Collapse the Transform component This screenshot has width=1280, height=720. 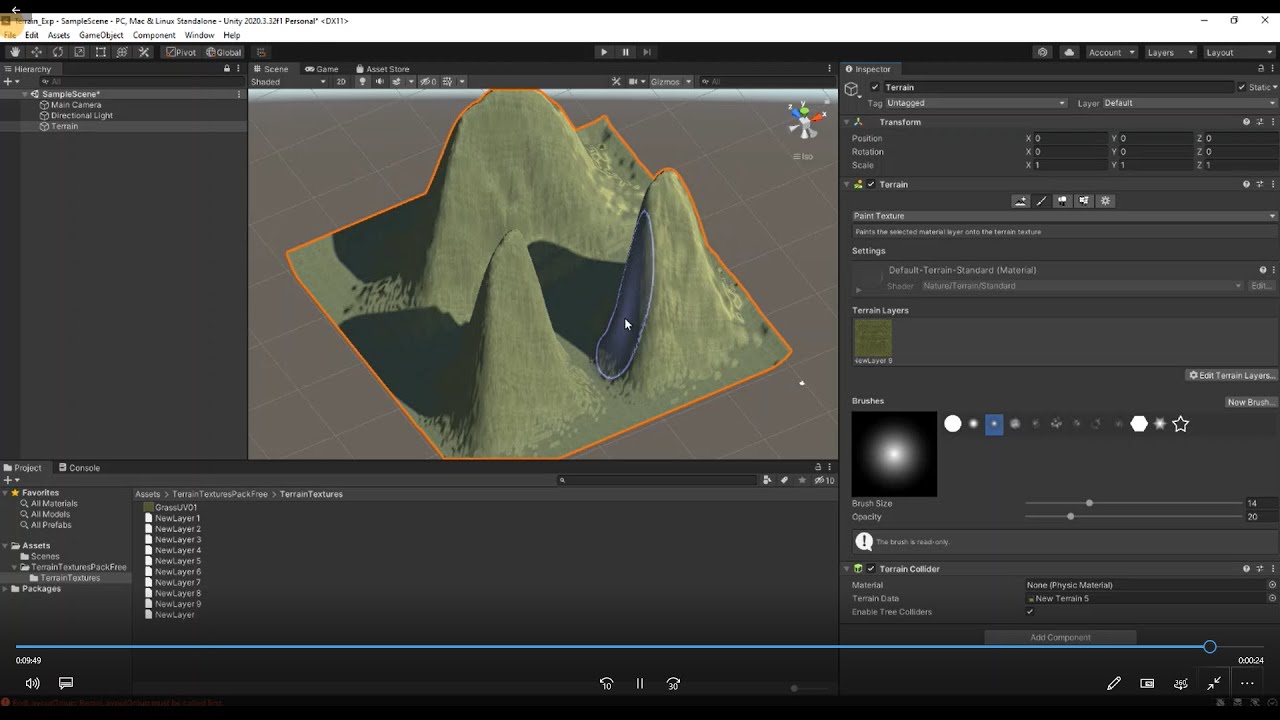click(846, 122)
